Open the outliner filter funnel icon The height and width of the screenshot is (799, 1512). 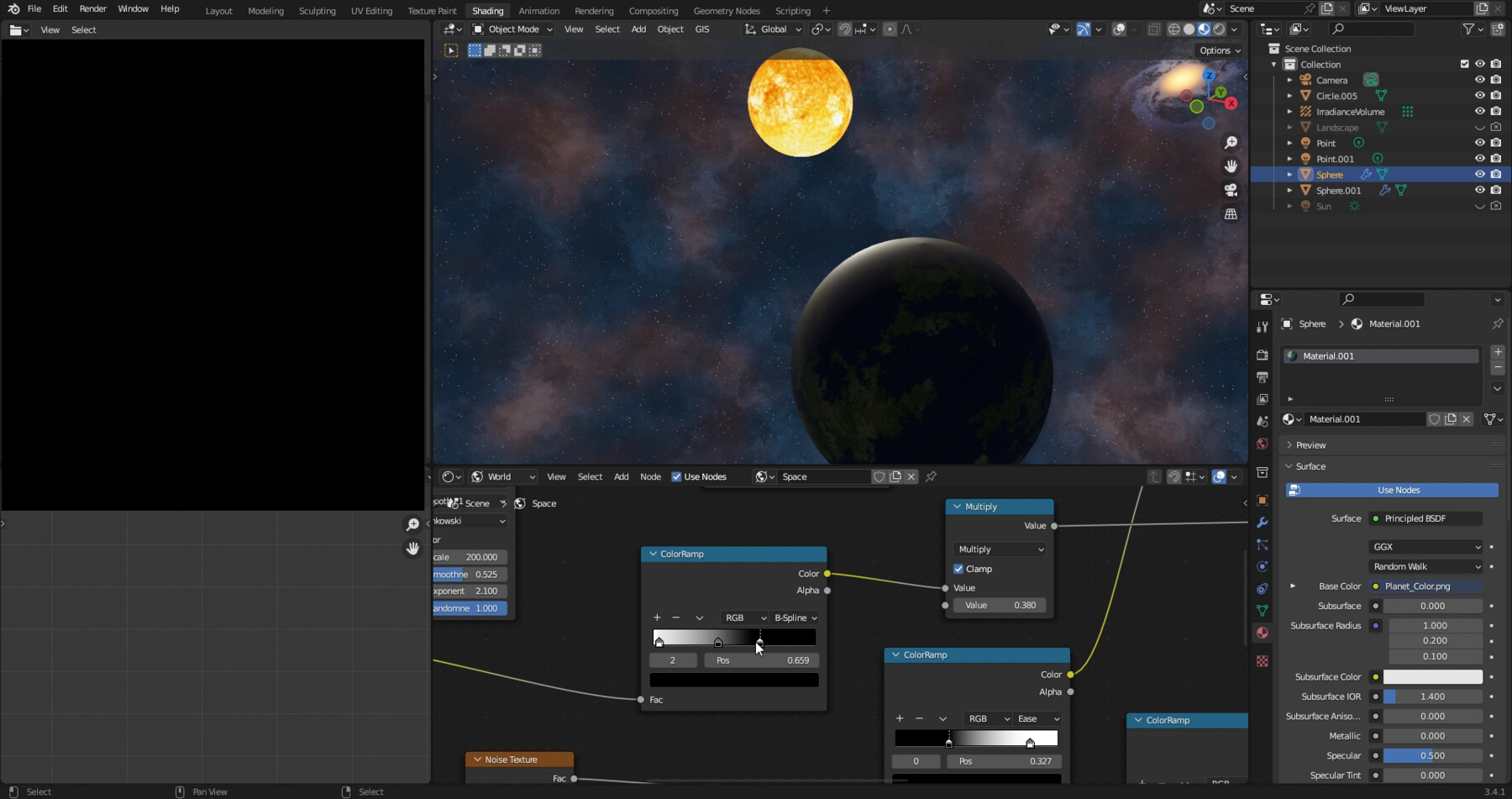(x=1468, y=29)
